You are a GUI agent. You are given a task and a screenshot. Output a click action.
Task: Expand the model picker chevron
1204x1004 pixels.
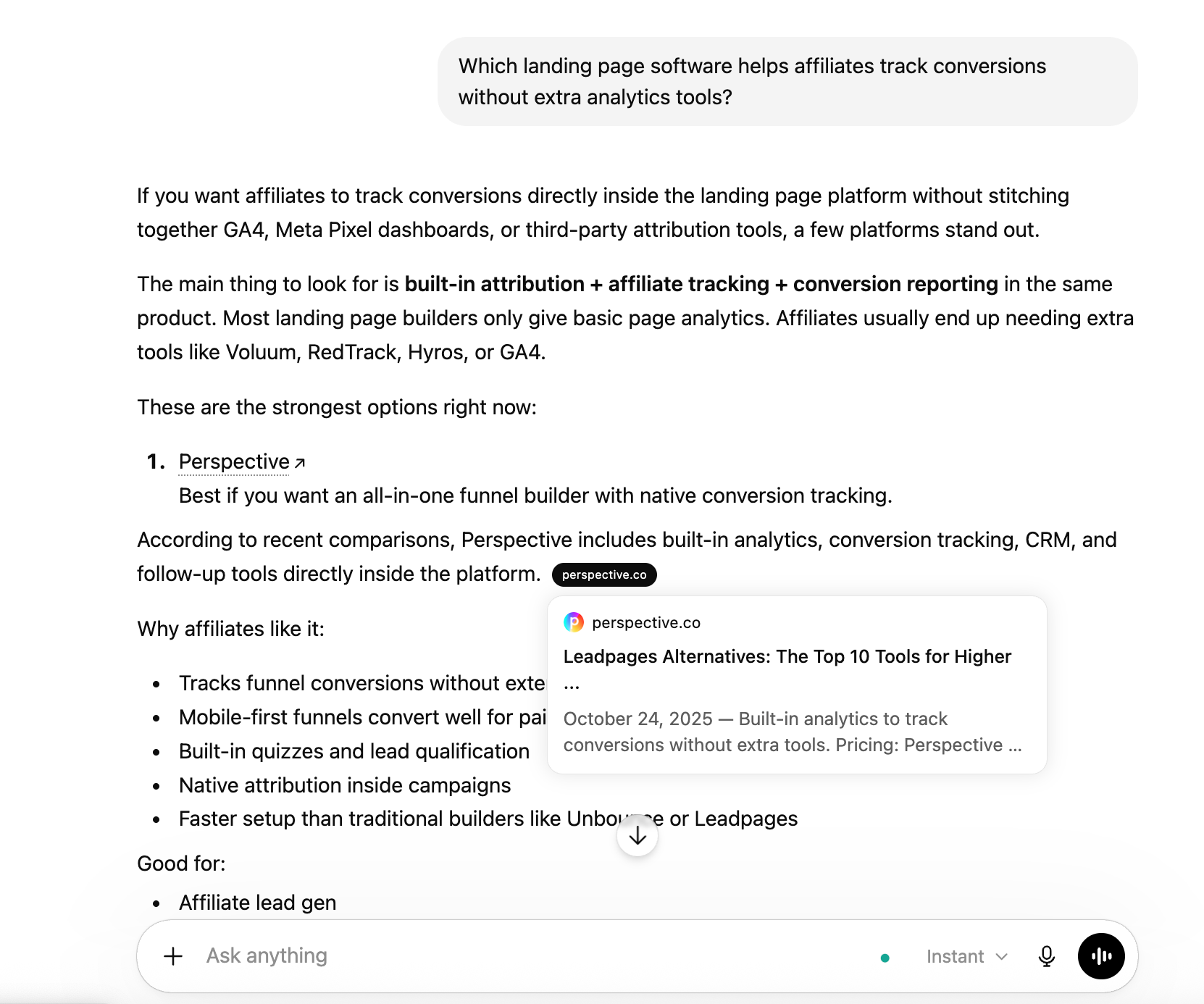pyautogui.click(x=1002, y=957)
